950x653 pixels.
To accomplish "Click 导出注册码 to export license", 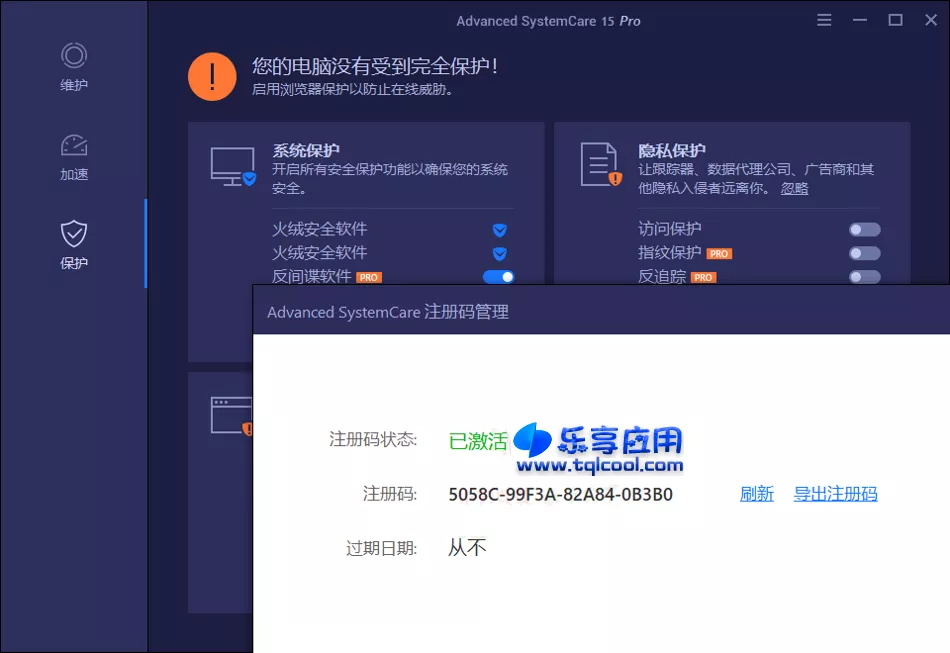I will pyautogui.click(x=836, y=493).
